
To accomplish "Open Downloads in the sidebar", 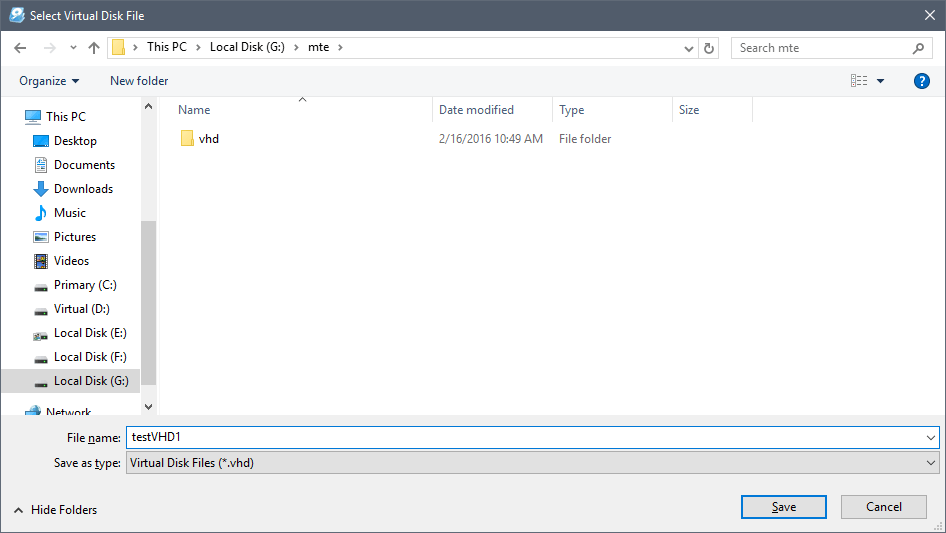I will [x=83, y=189].
